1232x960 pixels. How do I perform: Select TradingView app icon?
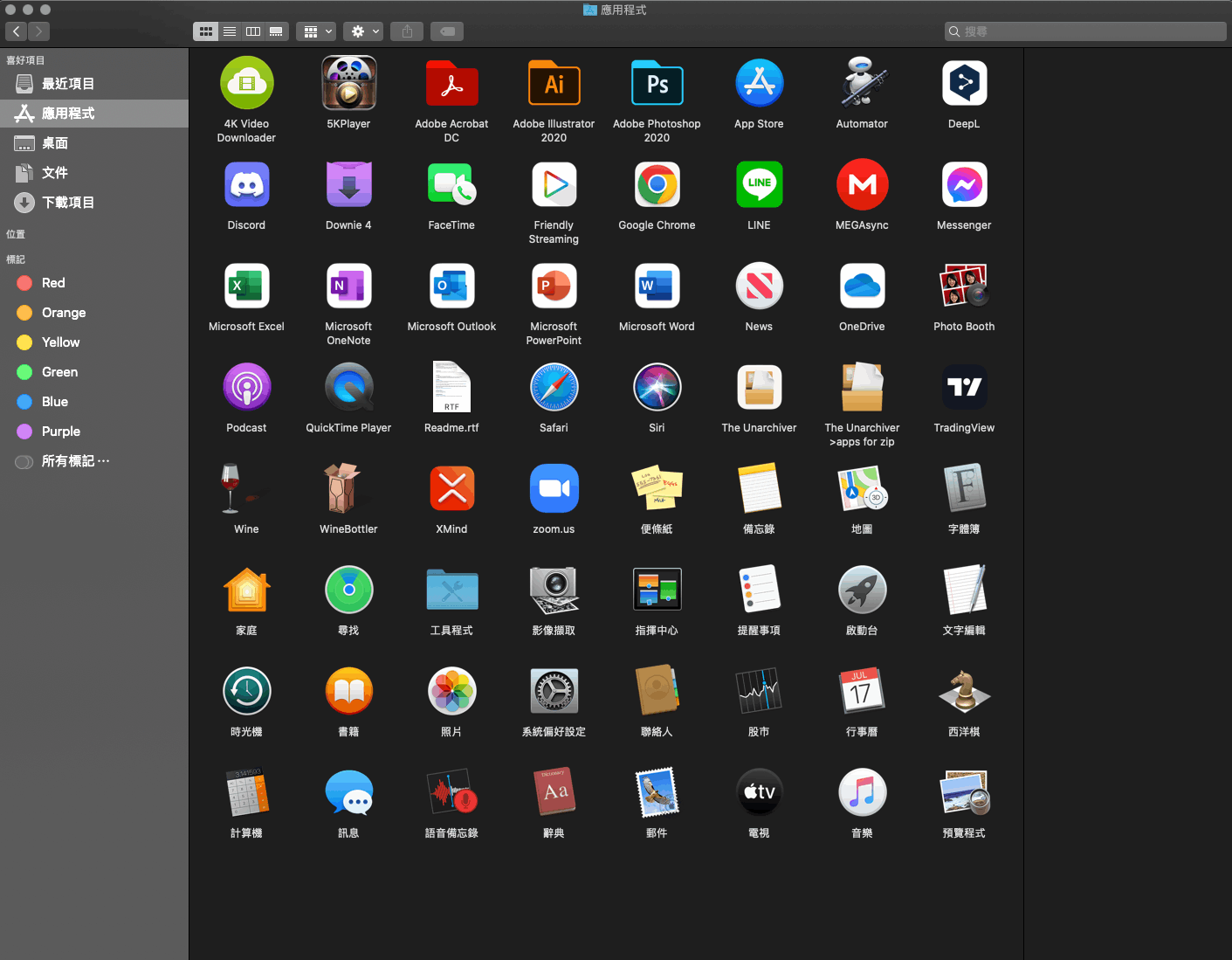tap(964, 387)
